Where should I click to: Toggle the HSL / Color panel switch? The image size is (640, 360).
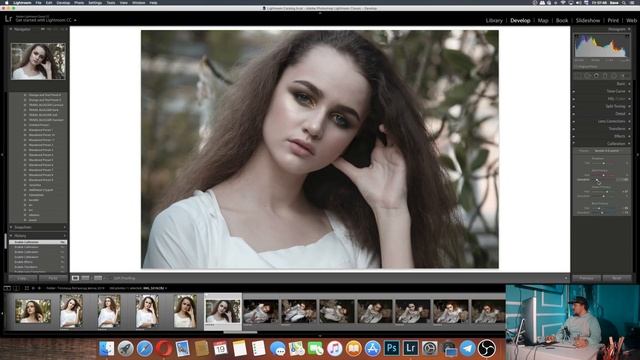(x=574, y=99)
